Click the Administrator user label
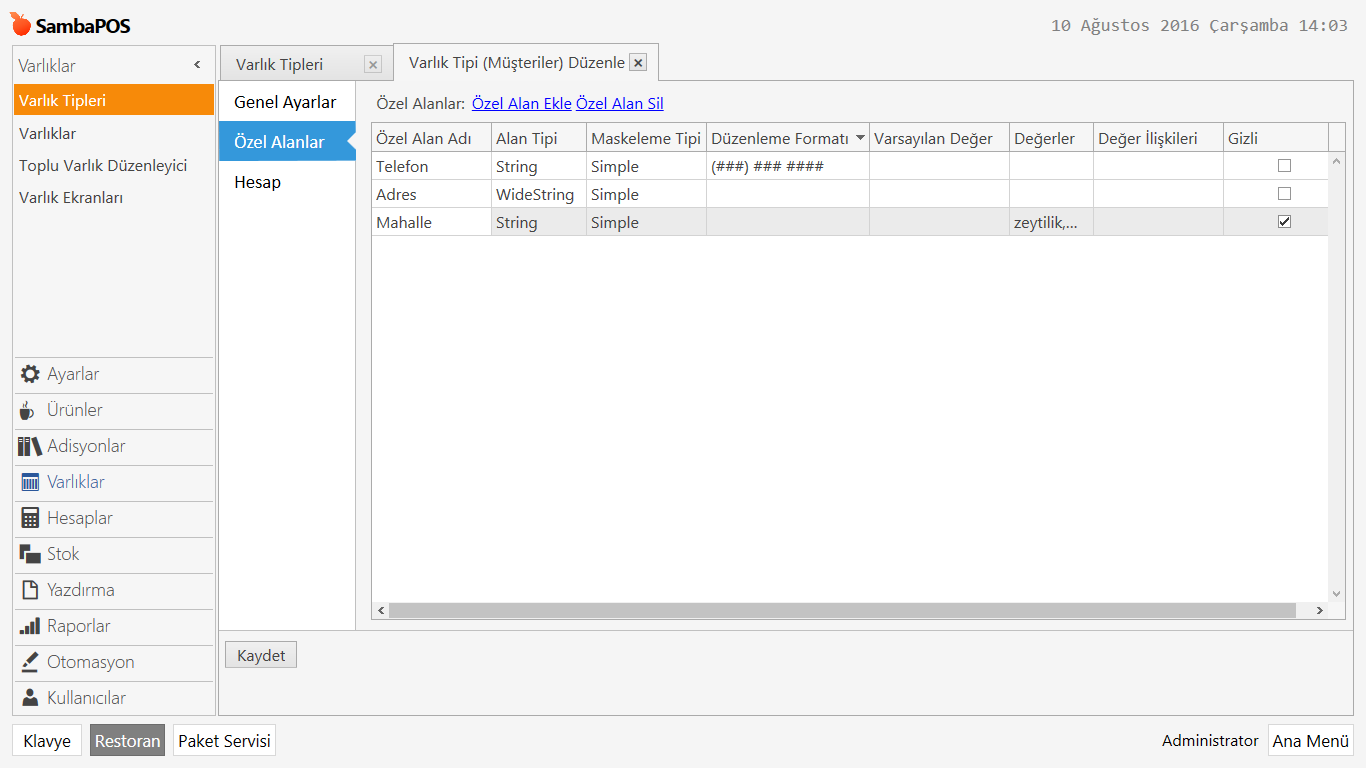 coord(1210,741)
